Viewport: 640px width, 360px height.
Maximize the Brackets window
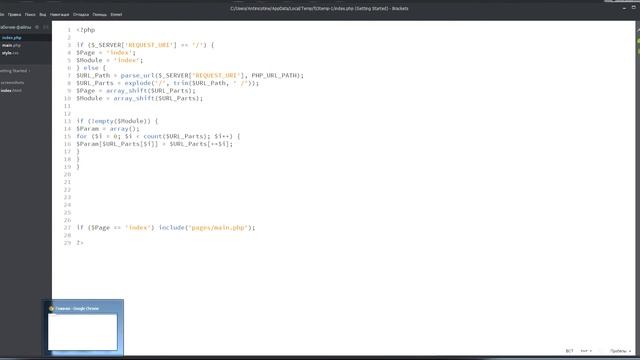point(634,8)
